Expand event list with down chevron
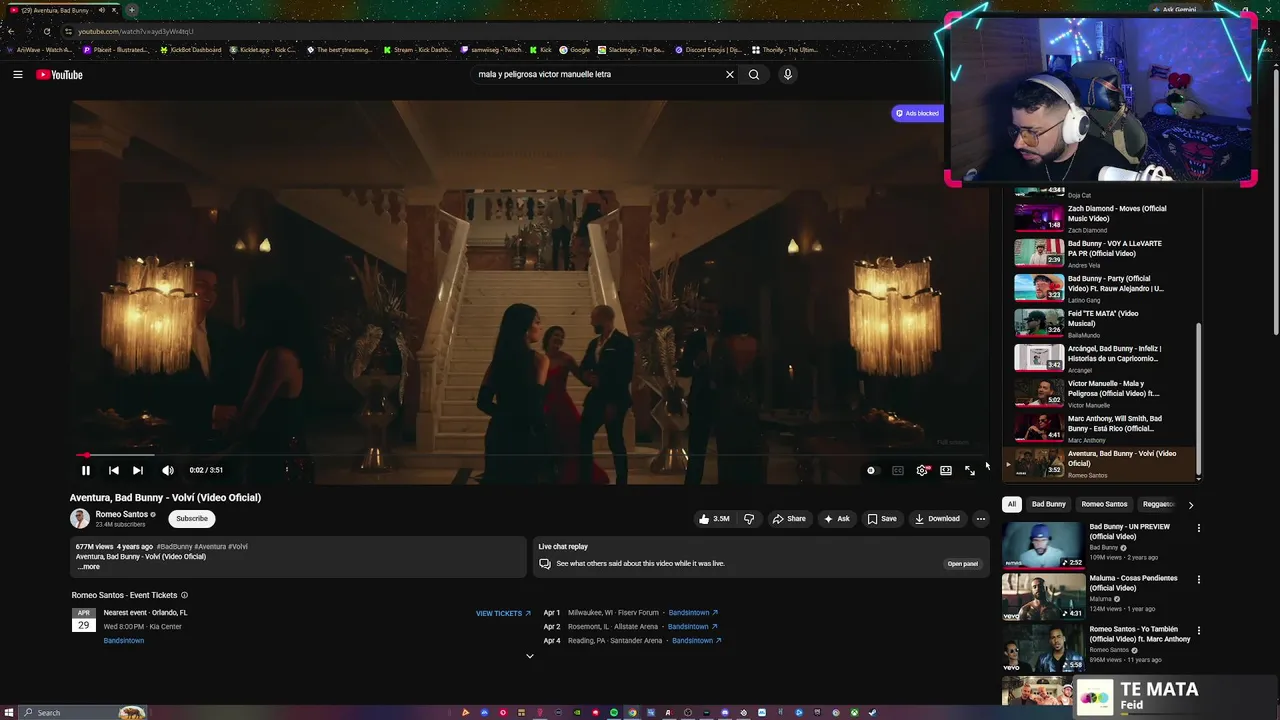Screen dimensions: 1280x720 click(530, 656)
